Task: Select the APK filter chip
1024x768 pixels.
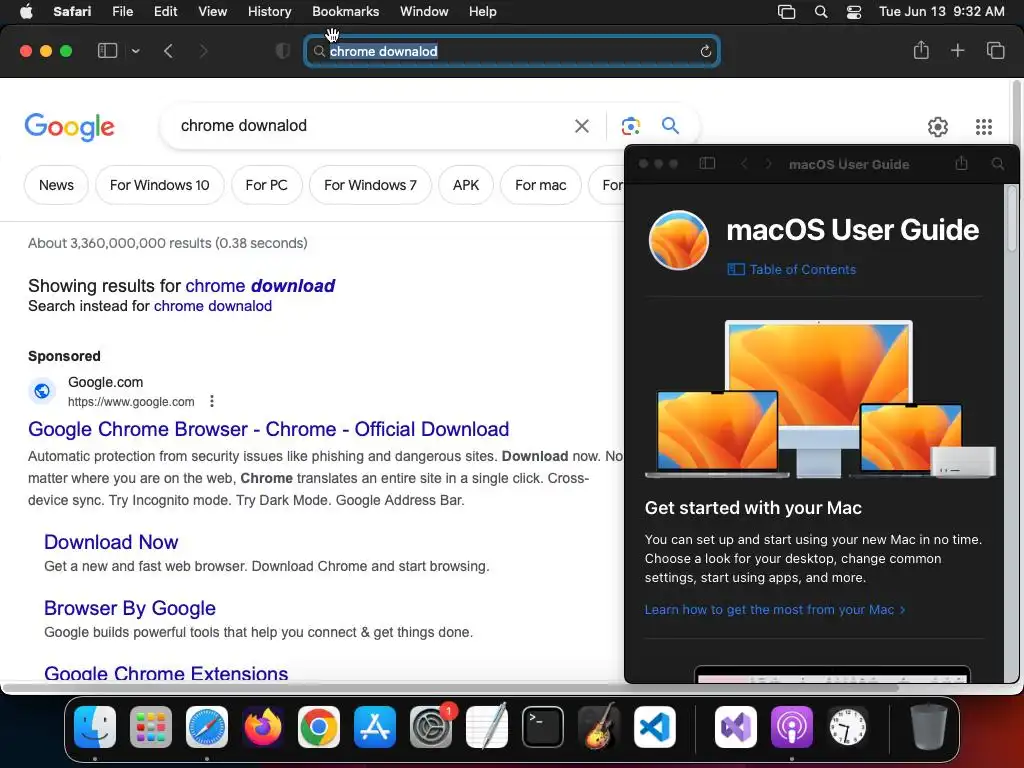Action: pyautogui.click(x=466, y=185)
